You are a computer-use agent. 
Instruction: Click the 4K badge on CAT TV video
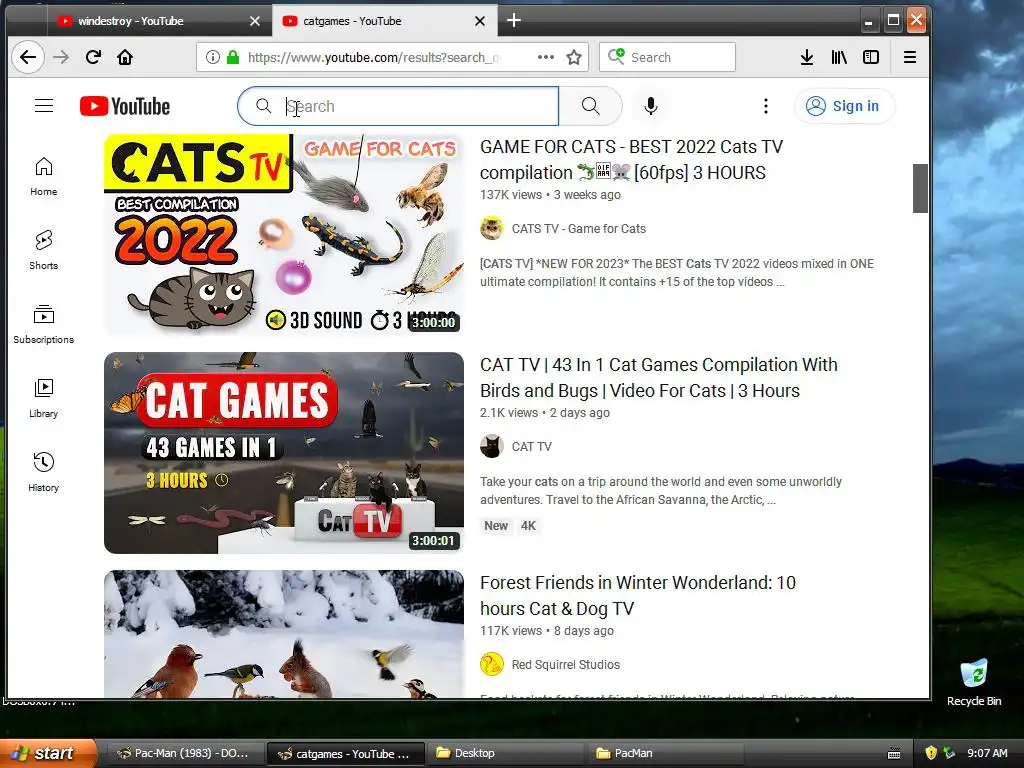pos(528,526)
